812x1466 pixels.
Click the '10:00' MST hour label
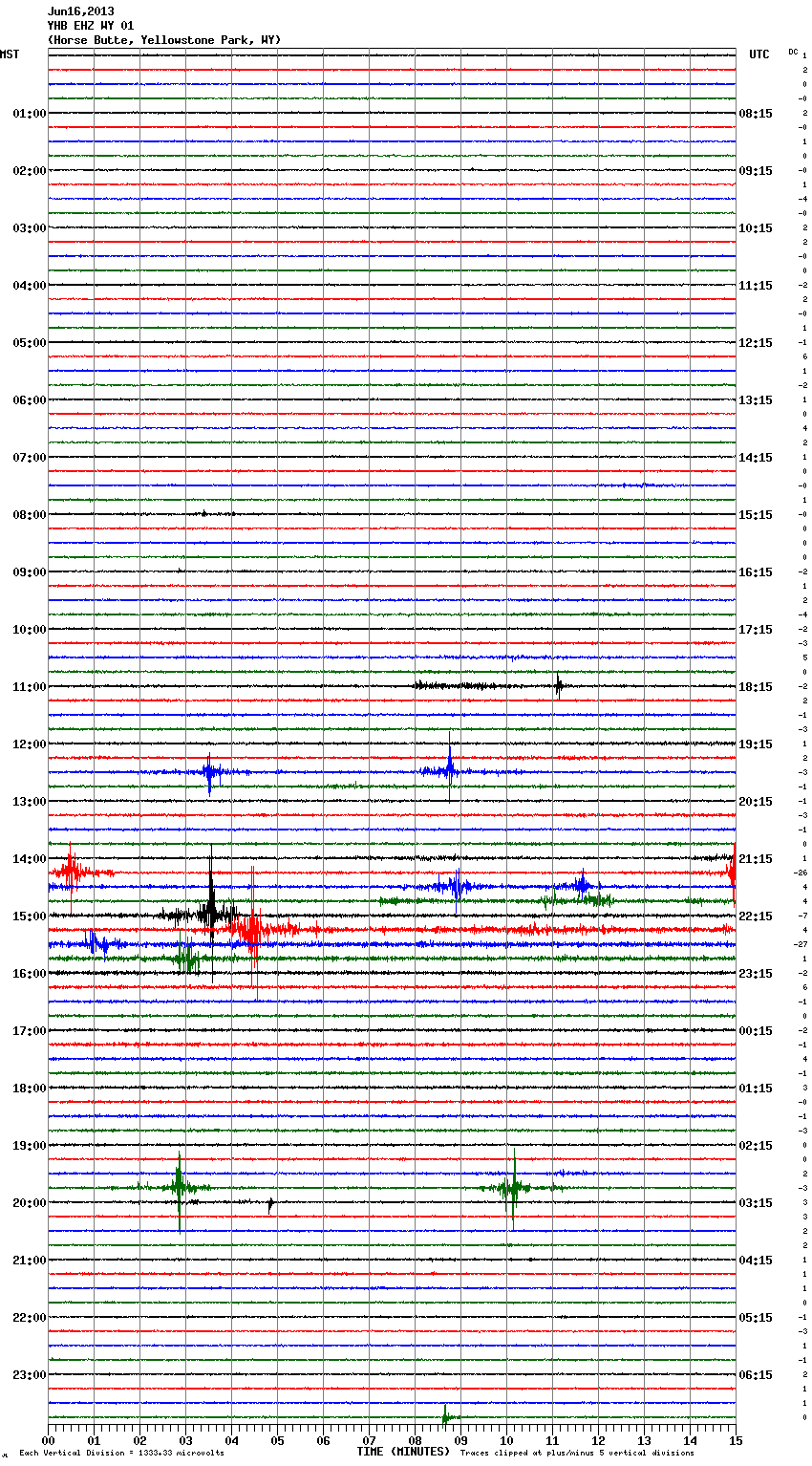point(29,630)
